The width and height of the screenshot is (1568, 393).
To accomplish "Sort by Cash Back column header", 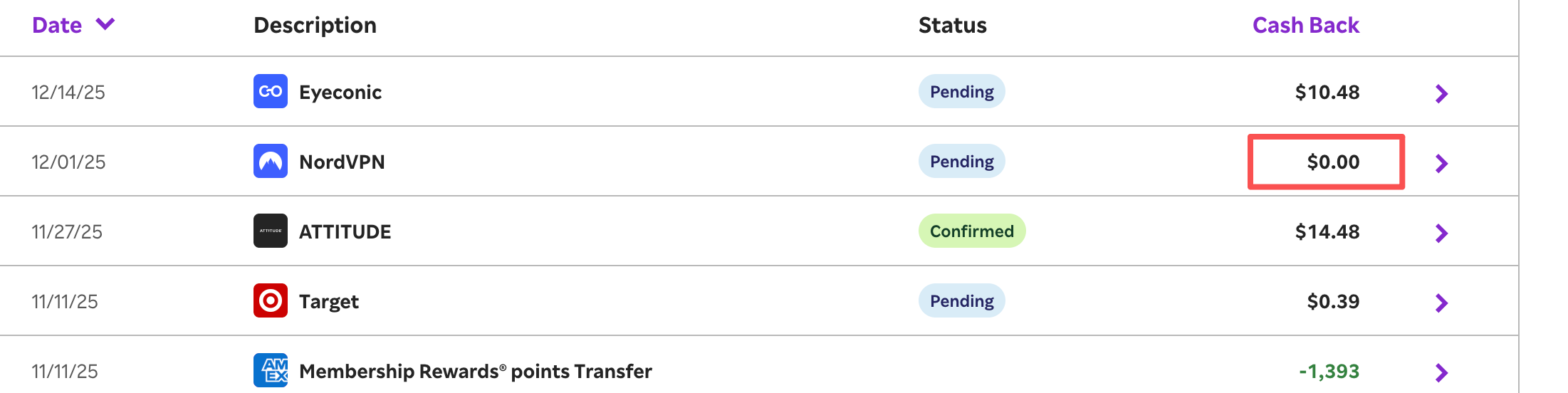I will (x=1305, y=25).
